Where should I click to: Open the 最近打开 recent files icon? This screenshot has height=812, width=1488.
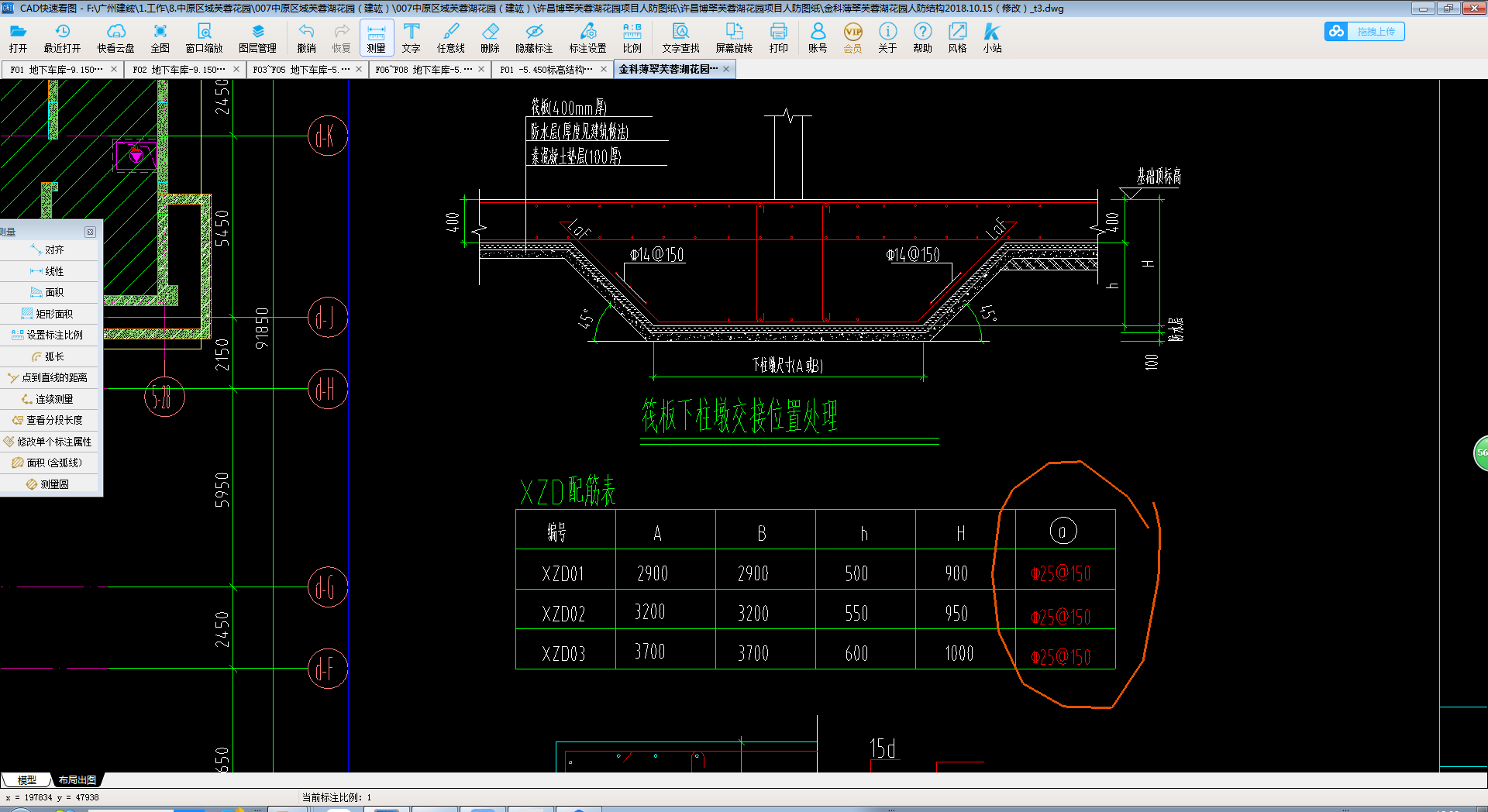(62, 38)
